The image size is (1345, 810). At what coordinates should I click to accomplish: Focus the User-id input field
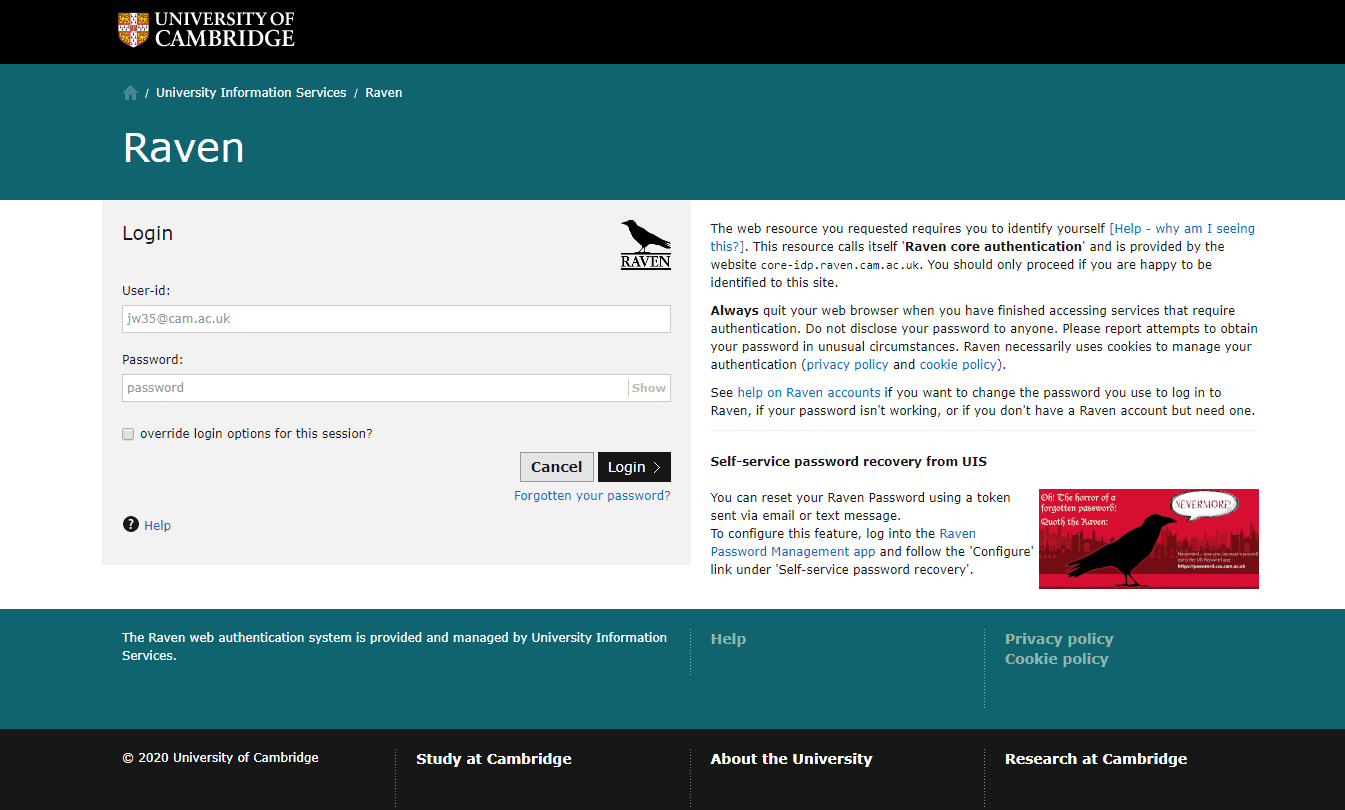pos(396,319)
